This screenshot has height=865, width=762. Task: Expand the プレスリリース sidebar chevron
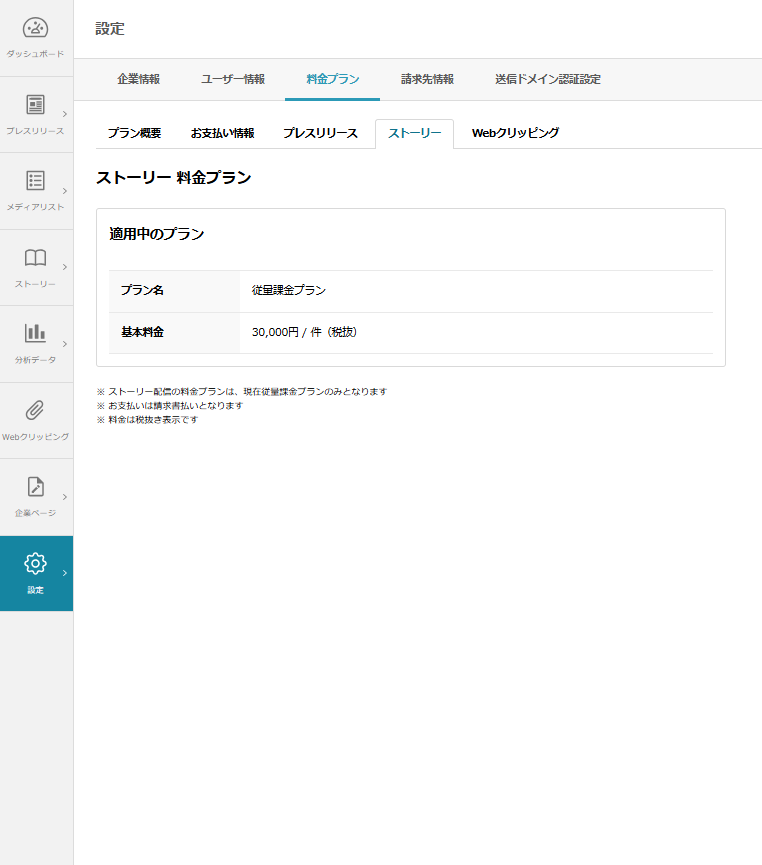click(x=65, y=114)
